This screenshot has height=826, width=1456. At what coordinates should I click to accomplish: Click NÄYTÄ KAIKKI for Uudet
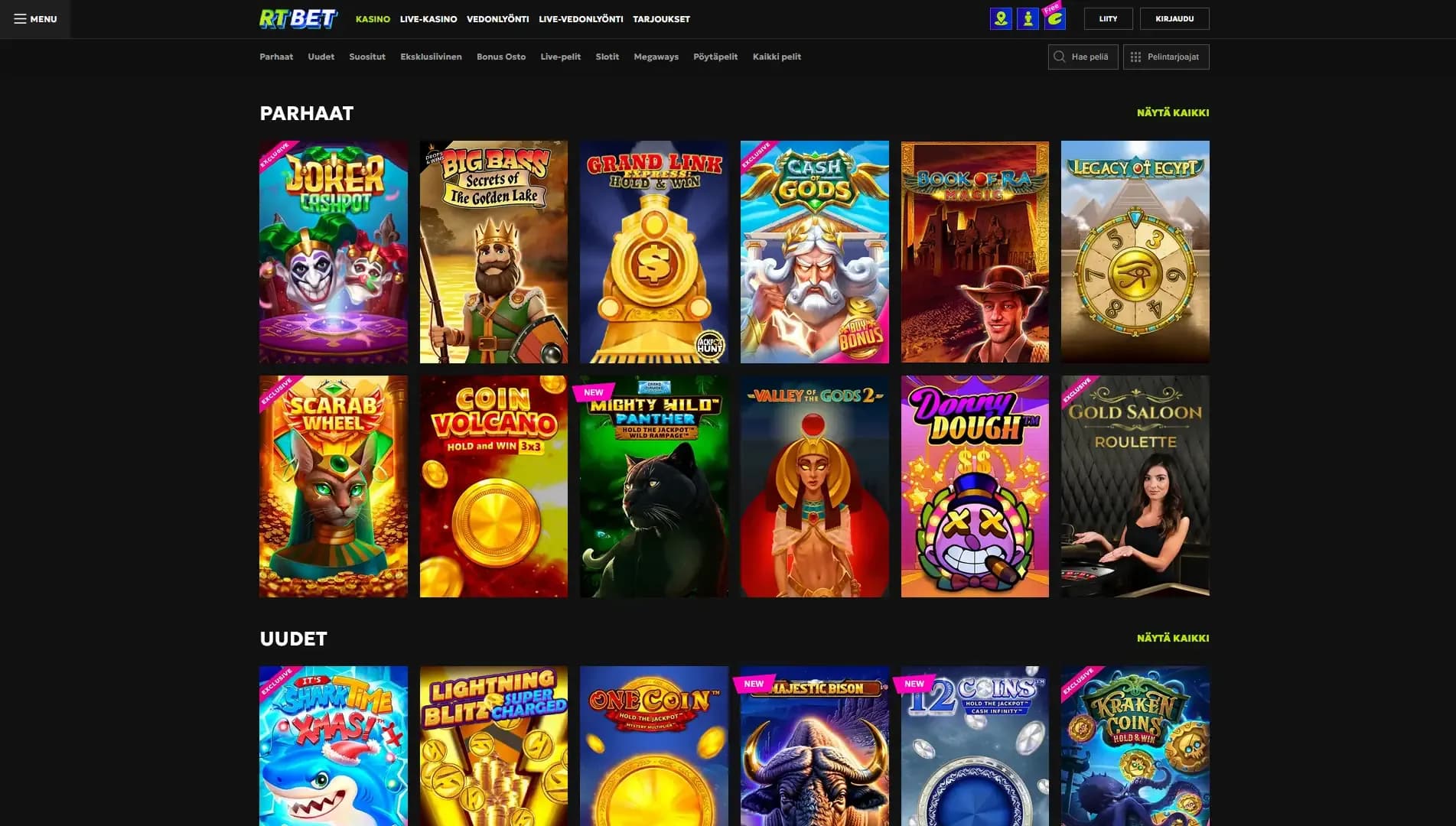1172,638
